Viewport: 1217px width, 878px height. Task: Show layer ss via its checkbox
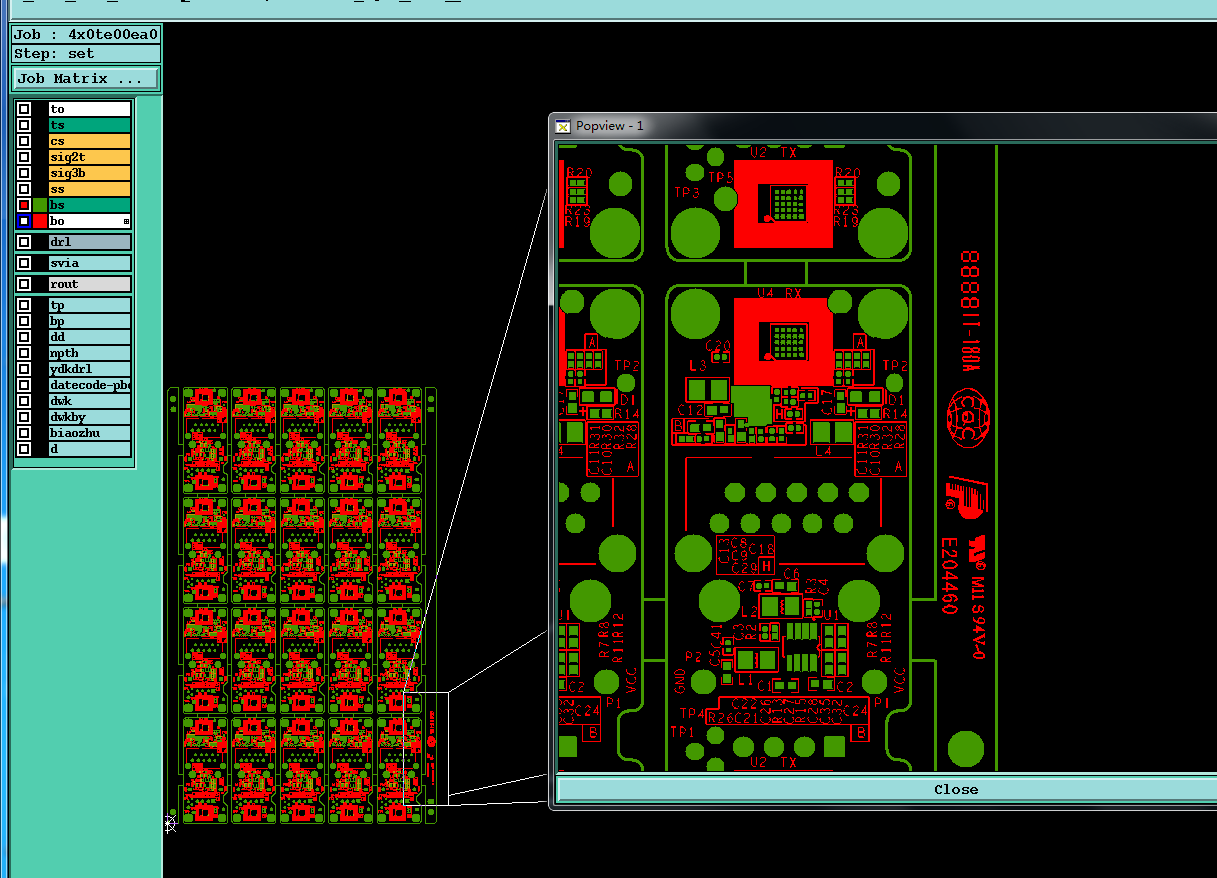[24, 189]
